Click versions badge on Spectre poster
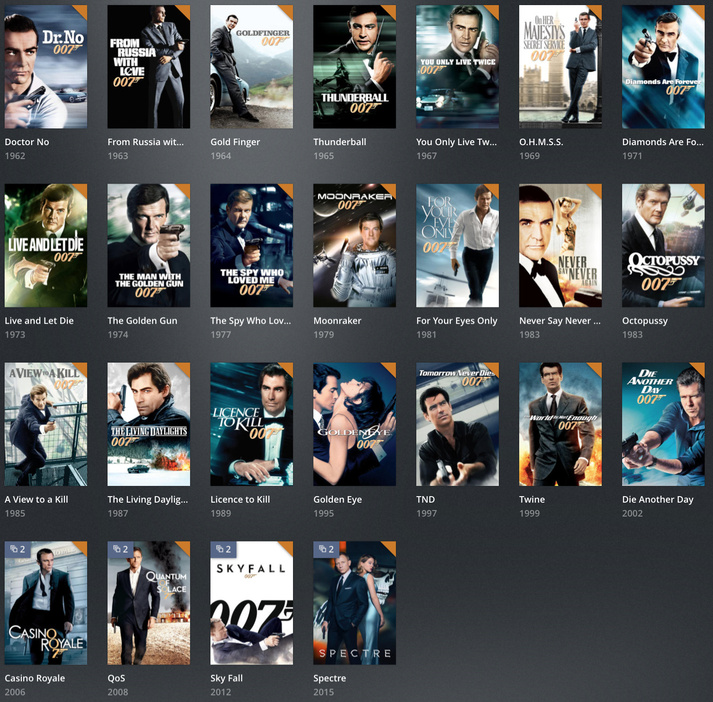This screenshot has width=713, height=702. coord(326,549)
